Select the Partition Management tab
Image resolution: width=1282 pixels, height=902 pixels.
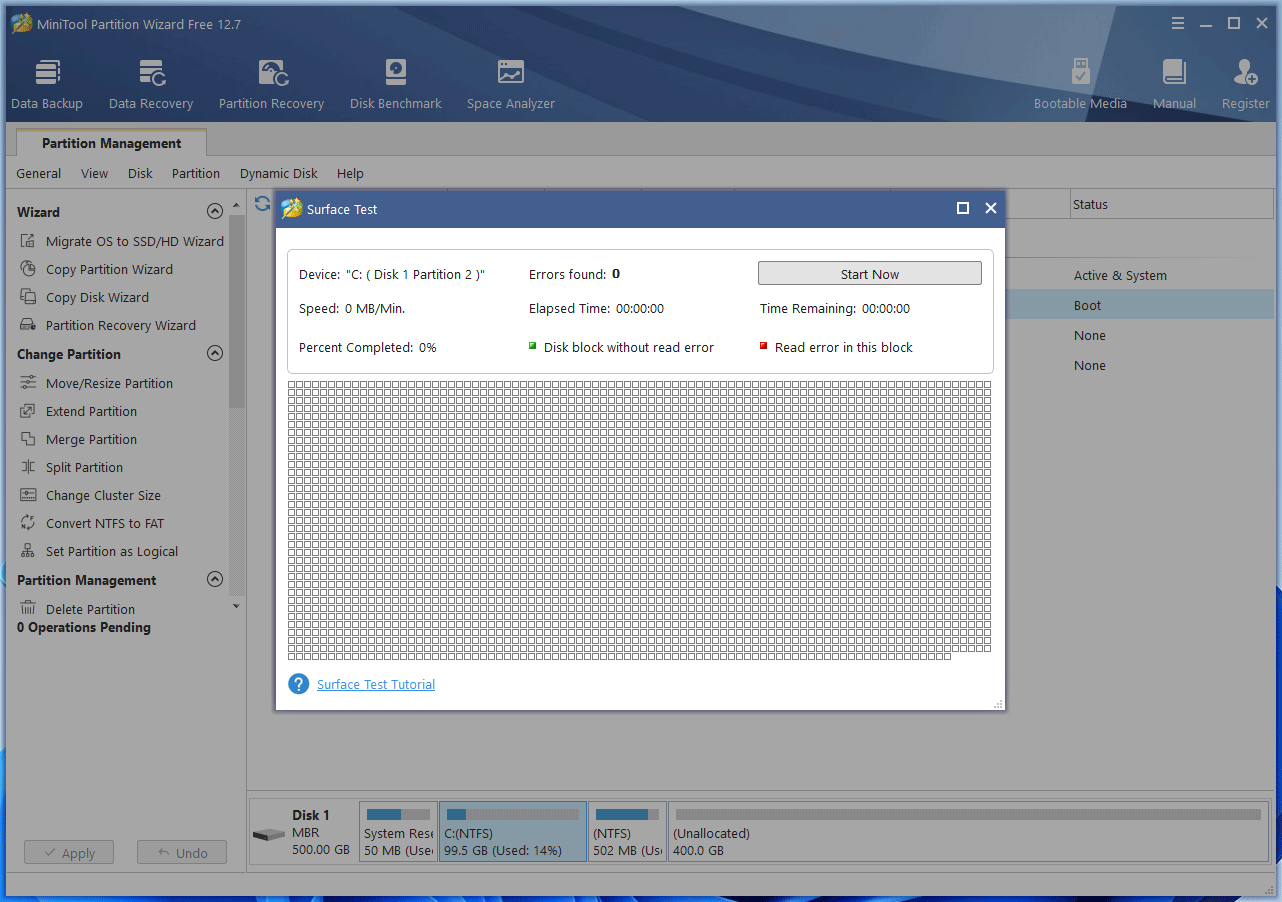click(x=112, y=143)
